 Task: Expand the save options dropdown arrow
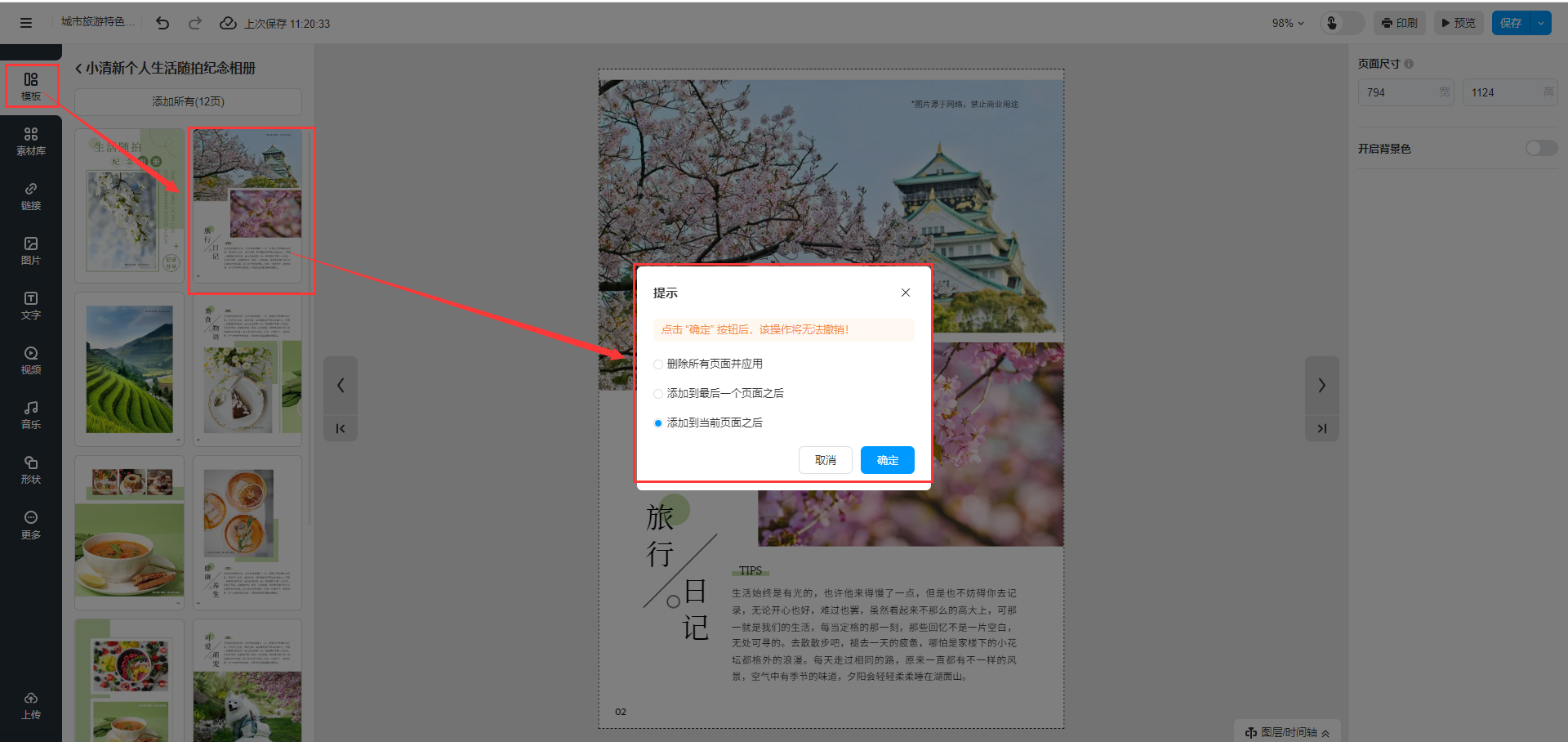pyautogui.click(x=1541, y=23)
